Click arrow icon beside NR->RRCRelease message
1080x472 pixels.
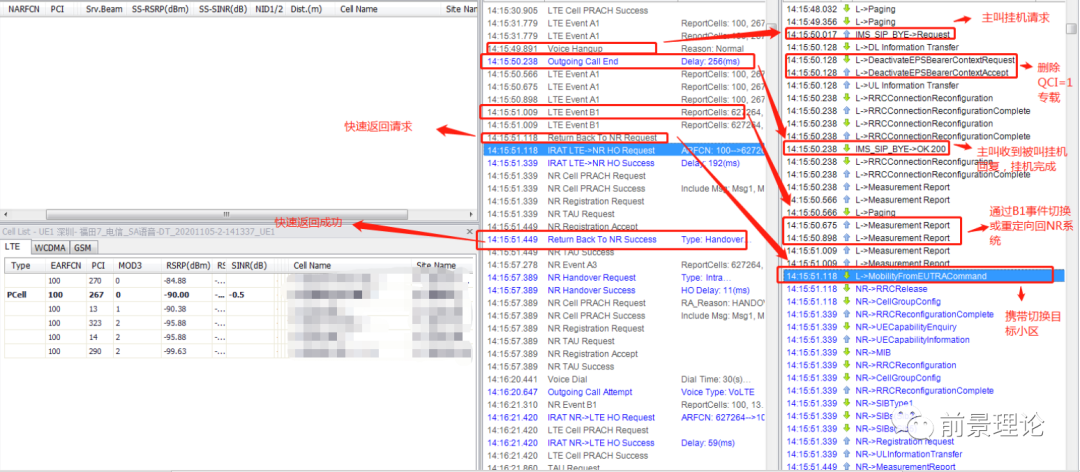coord(847,288)
